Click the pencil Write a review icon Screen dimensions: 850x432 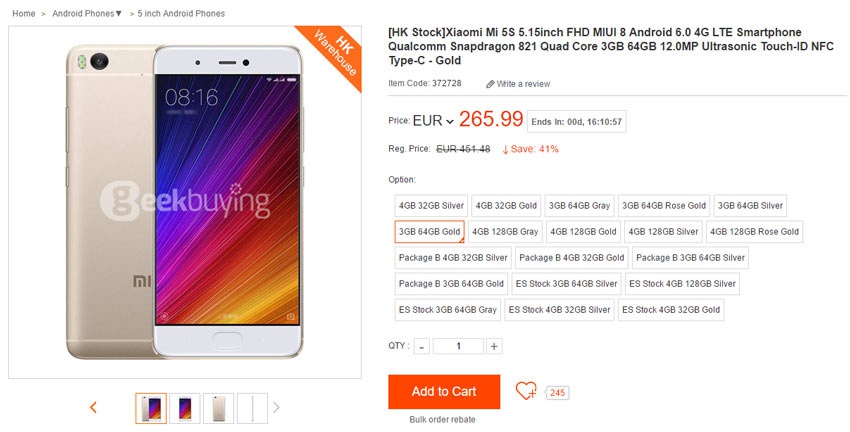pyautogui.click(x=490, y=84)
